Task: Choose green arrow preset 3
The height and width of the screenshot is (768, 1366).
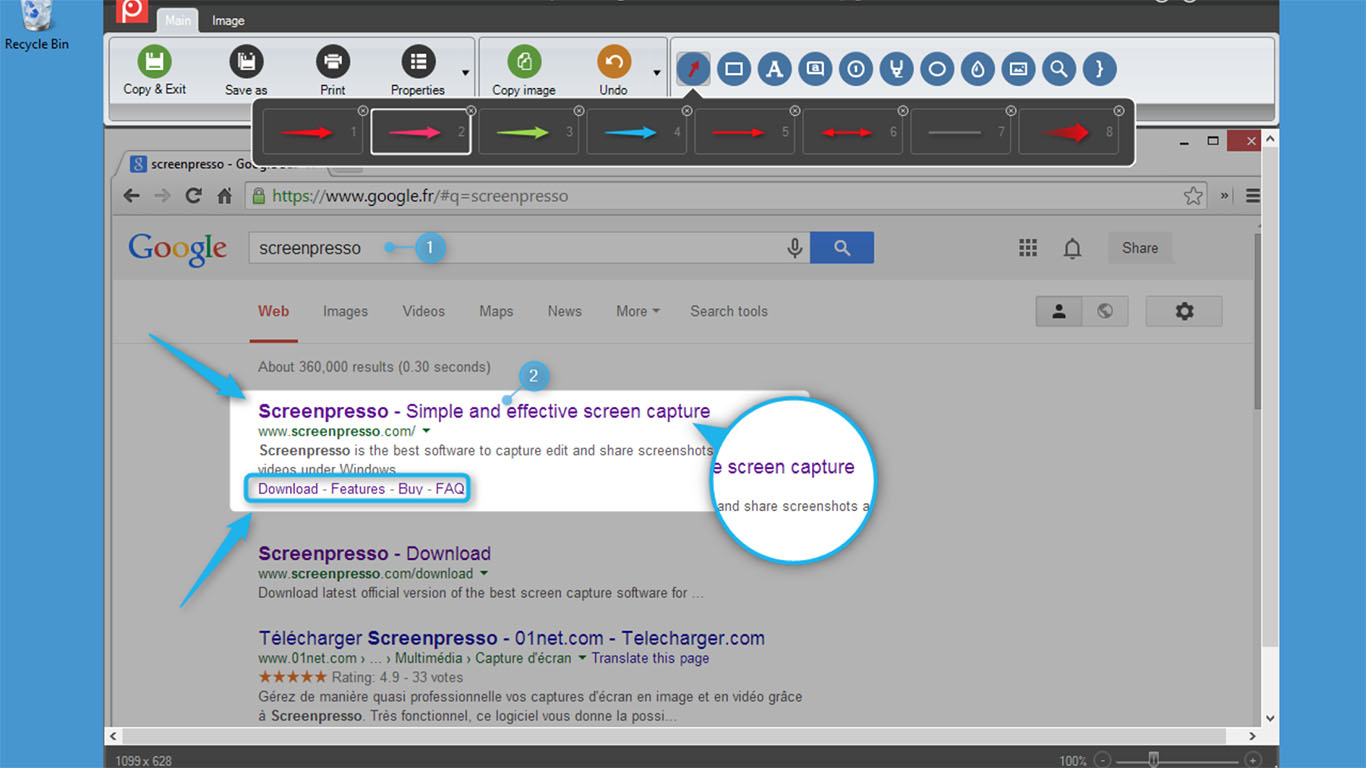Action: point(529,131)
